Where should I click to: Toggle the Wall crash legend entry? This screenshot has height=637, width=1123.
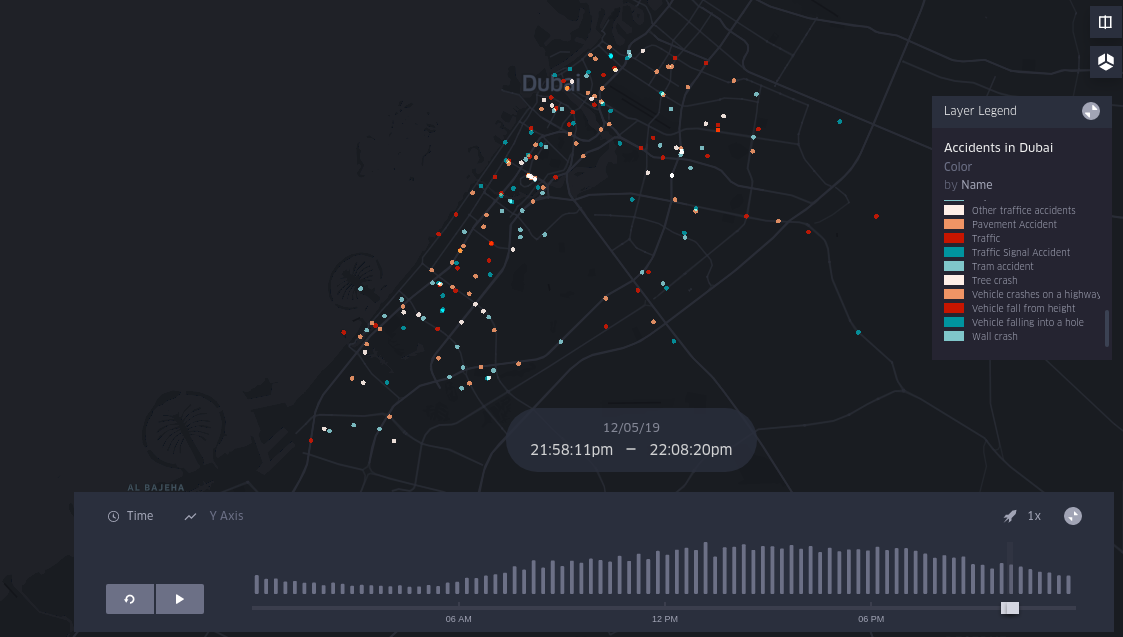coord(953,336)
